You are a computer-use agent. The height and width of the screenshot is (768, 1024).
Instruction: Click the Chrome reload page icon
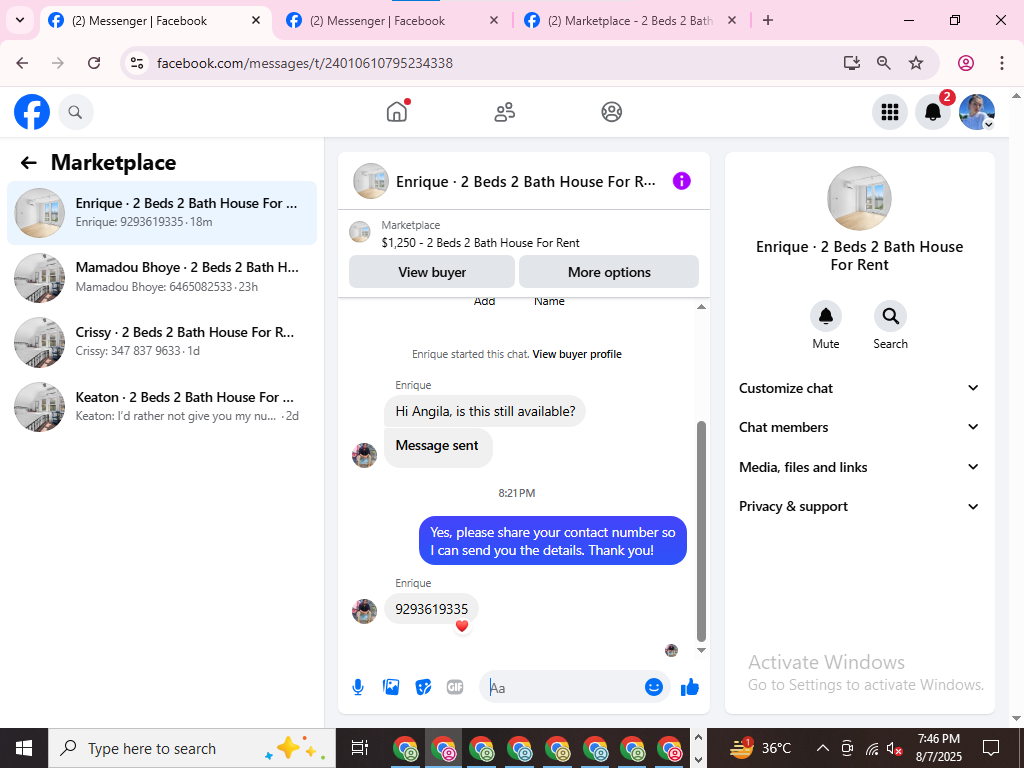pos(94,63)
